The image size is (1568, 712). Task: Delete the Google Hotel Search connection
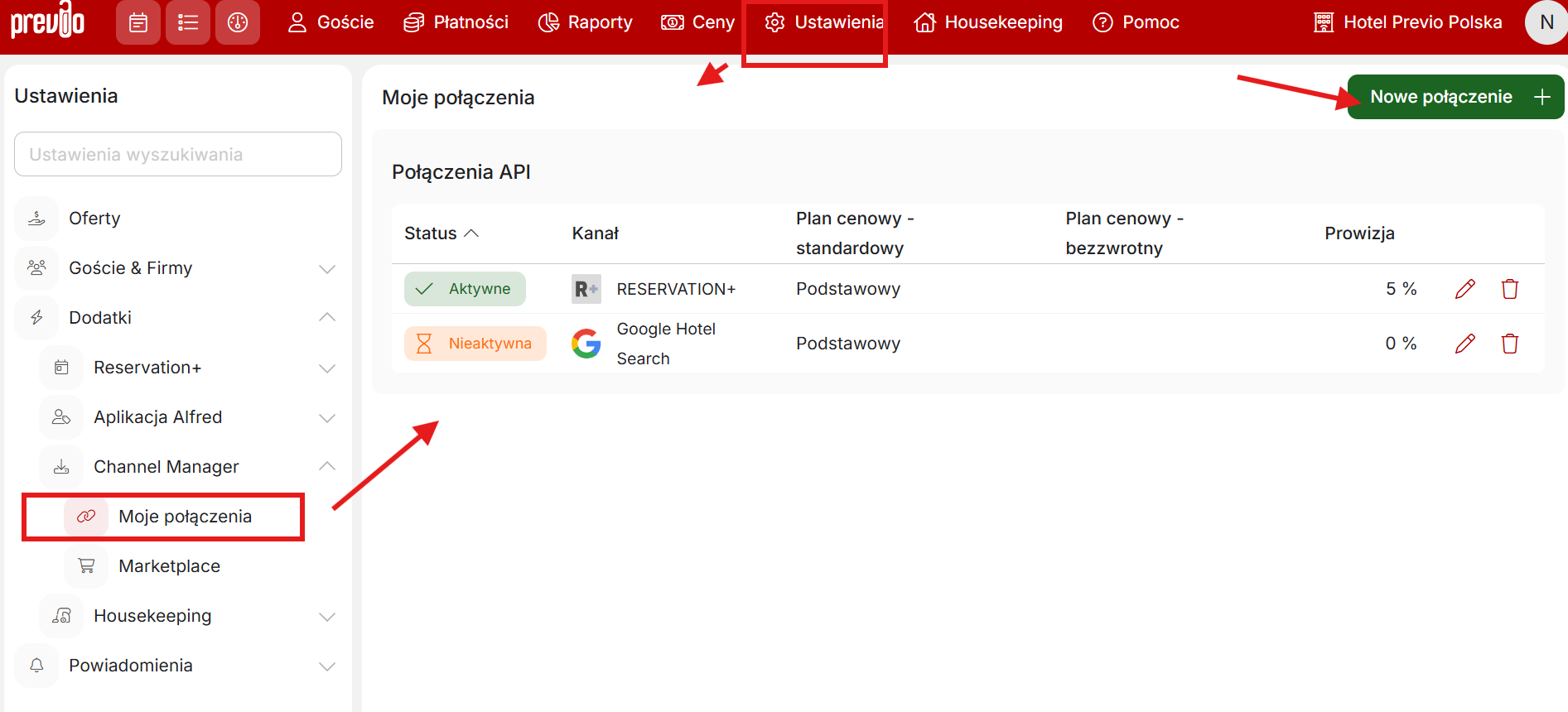tap(1509, 344)
